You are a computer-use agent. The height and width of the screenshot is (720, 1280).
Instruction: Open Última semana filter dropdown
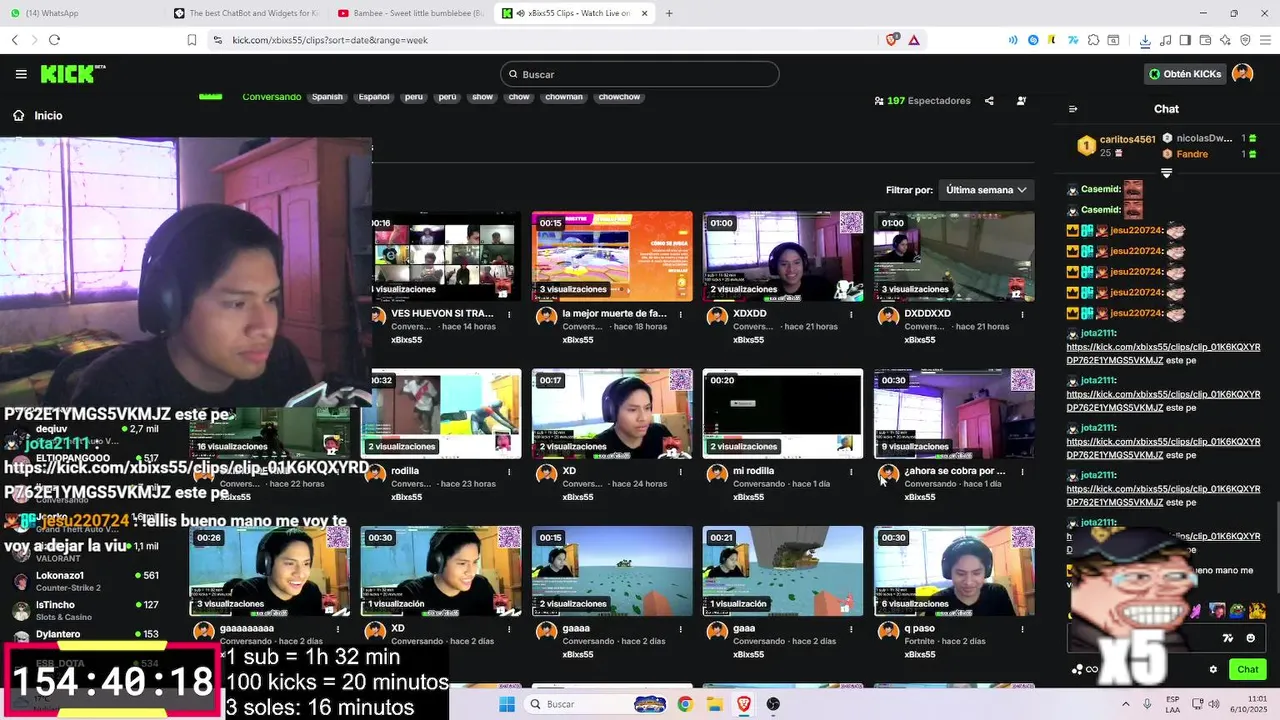[x=986, y=190]
